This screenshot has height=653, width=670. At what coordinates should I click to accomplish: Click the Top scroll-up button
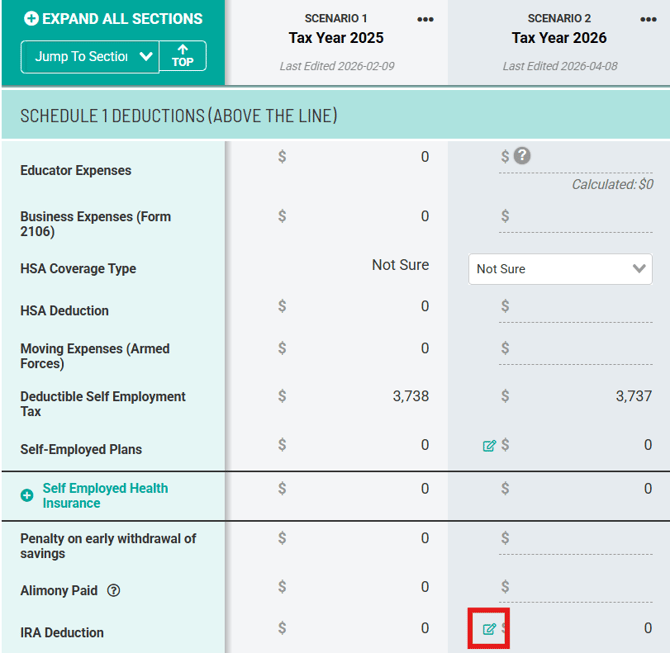pyautogui.click(x=182, y=56)
